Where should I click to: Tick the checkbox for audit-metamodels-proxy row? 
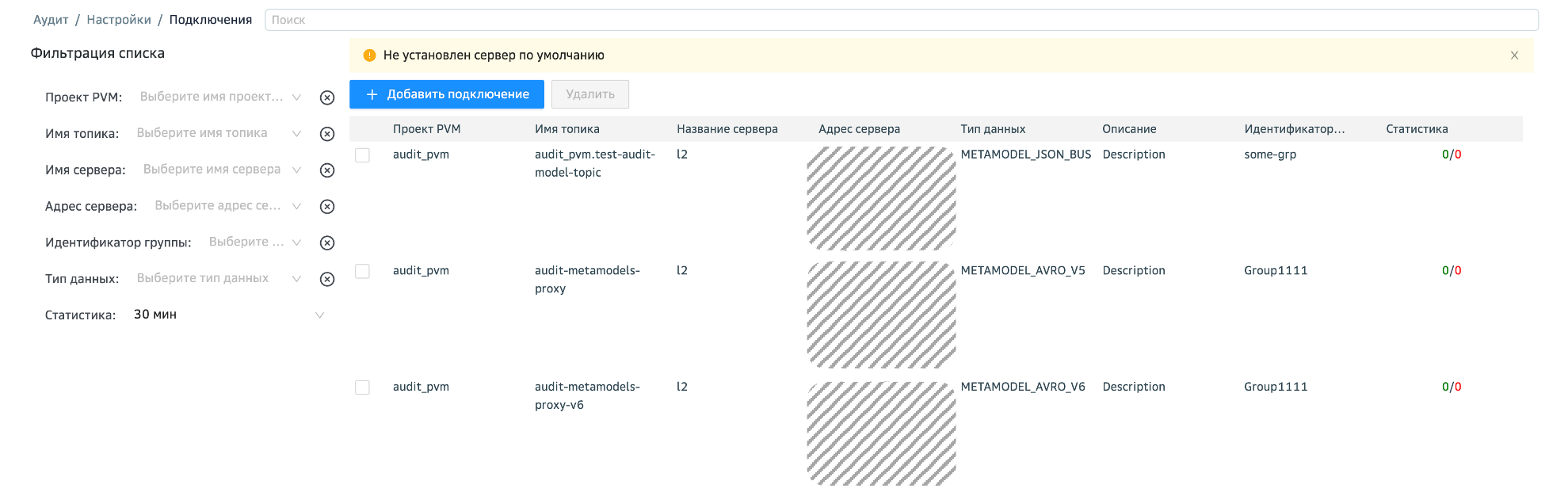(362, 271)
